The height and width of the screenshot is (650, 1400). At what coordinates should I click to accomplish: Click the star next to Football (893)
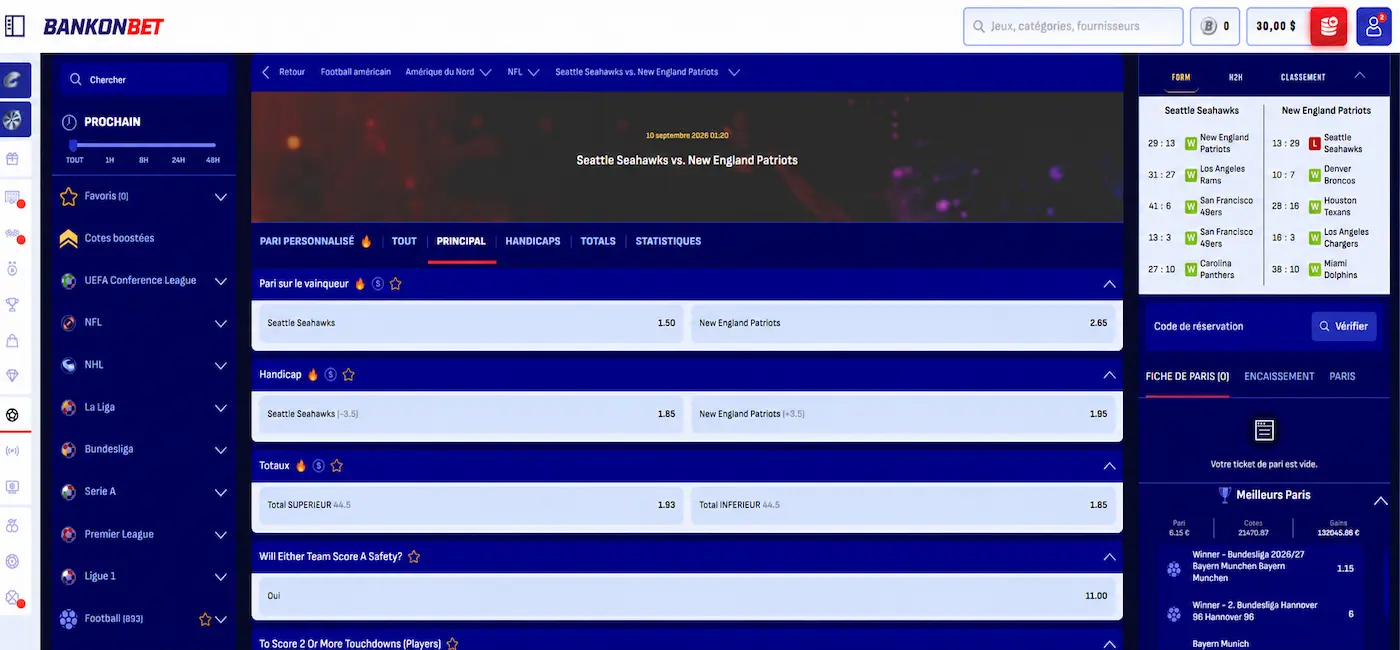coord(205,619)
